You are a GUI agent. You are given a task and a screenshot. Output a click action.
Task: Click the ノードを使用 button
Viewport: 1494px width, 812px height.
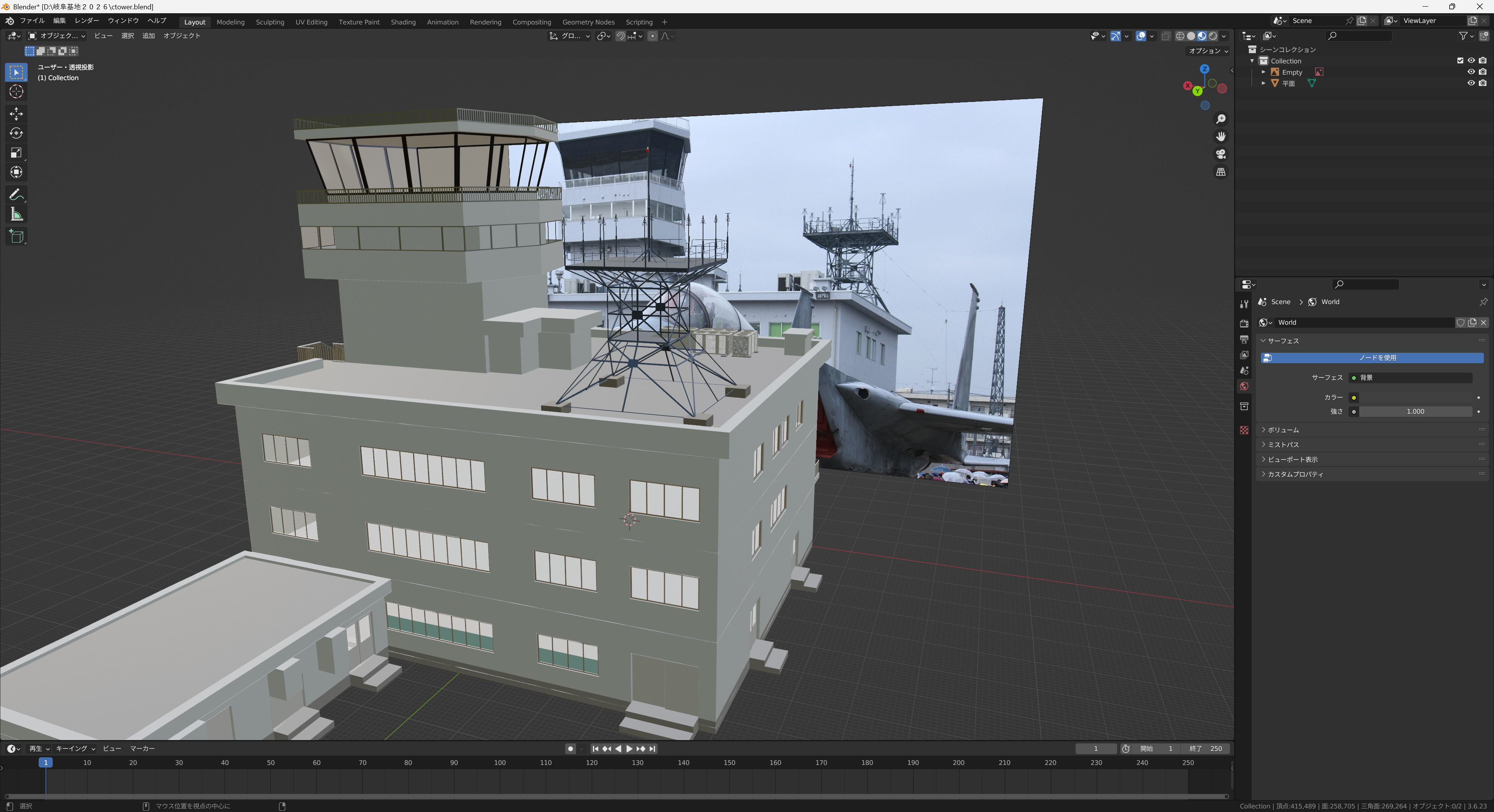tap(1372, 358)
